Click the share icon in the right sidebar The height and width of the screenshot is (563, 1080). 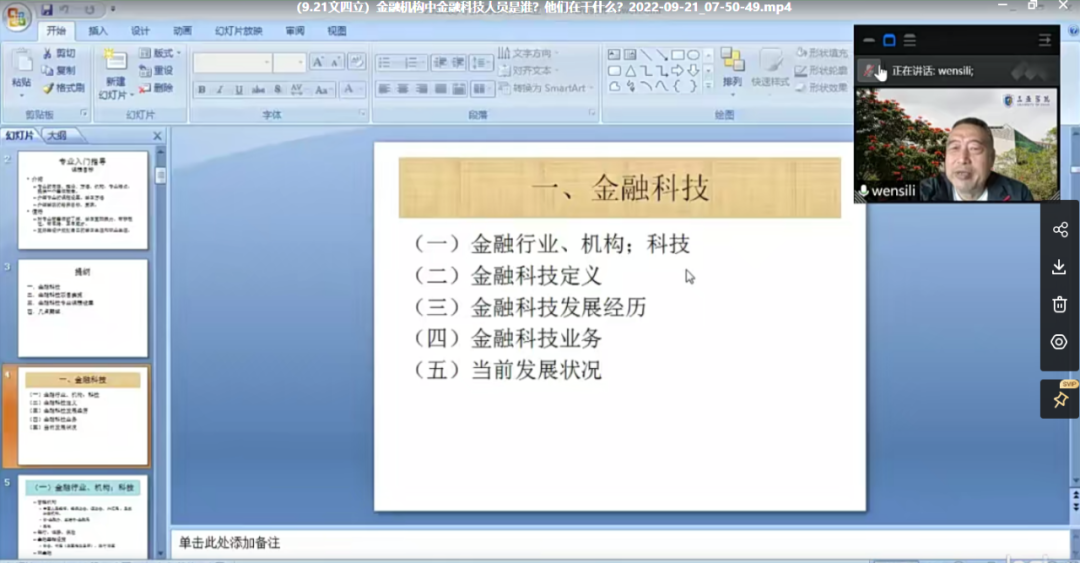1059,230
